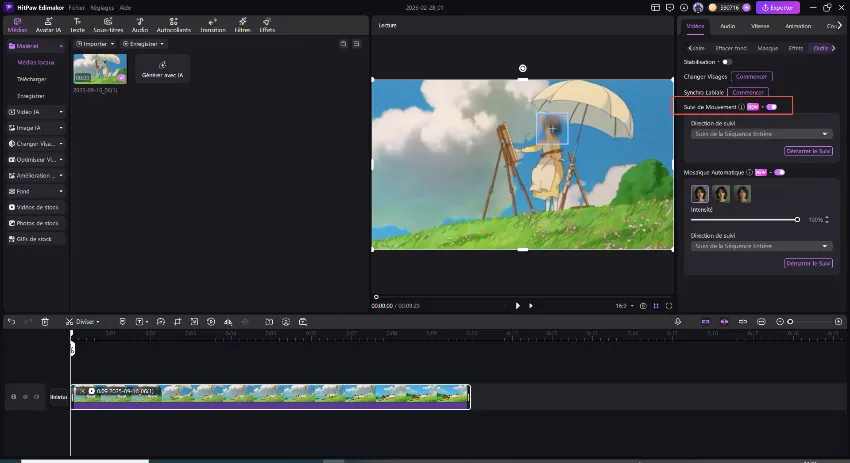The height and width of the screenshot is (463, 850).
Task: Toggle the Mosaïque Automatique switch
Action: pos(780,172)
